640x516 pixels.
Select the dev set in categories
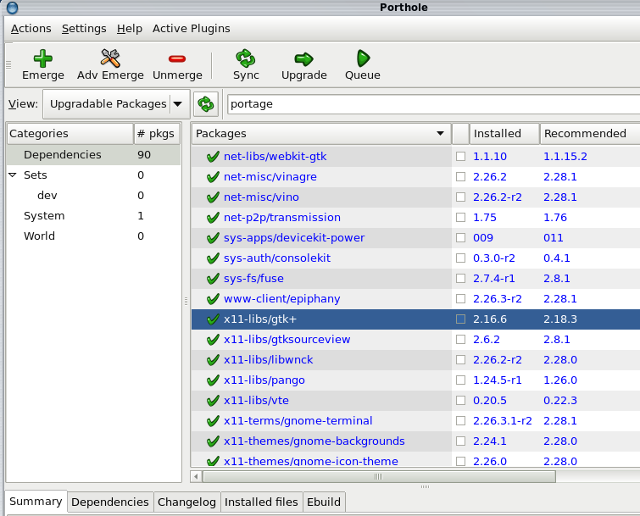pyautogui.click(x=93, y=196)
